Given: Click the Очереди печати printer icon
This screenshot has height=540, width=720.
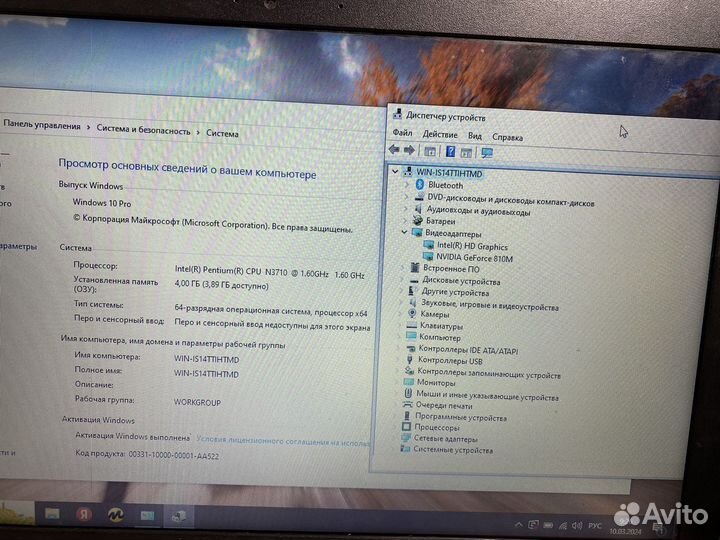Looking at the screenshot, I should [x=407, y=405].
